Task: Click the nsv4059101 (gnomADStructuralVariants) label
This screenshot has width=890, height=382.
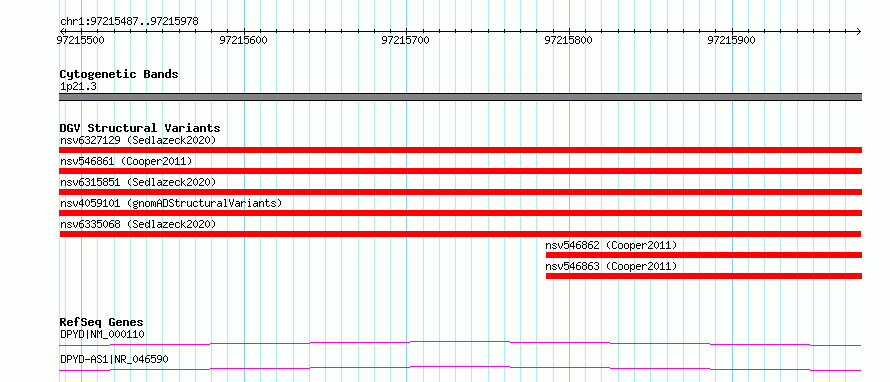Action: (x=170, y=203)
